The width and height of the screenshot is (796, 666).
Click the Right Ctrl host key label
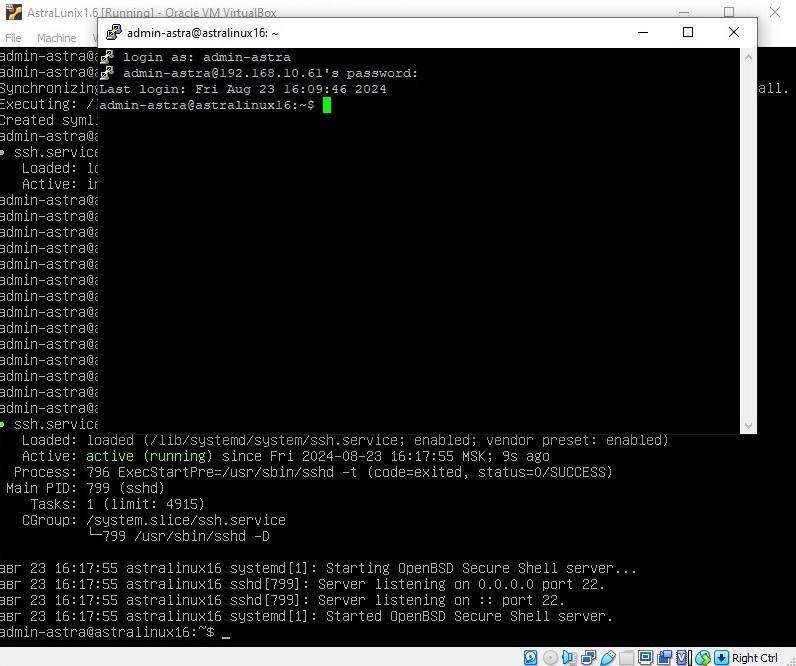(x=754, y=658)
